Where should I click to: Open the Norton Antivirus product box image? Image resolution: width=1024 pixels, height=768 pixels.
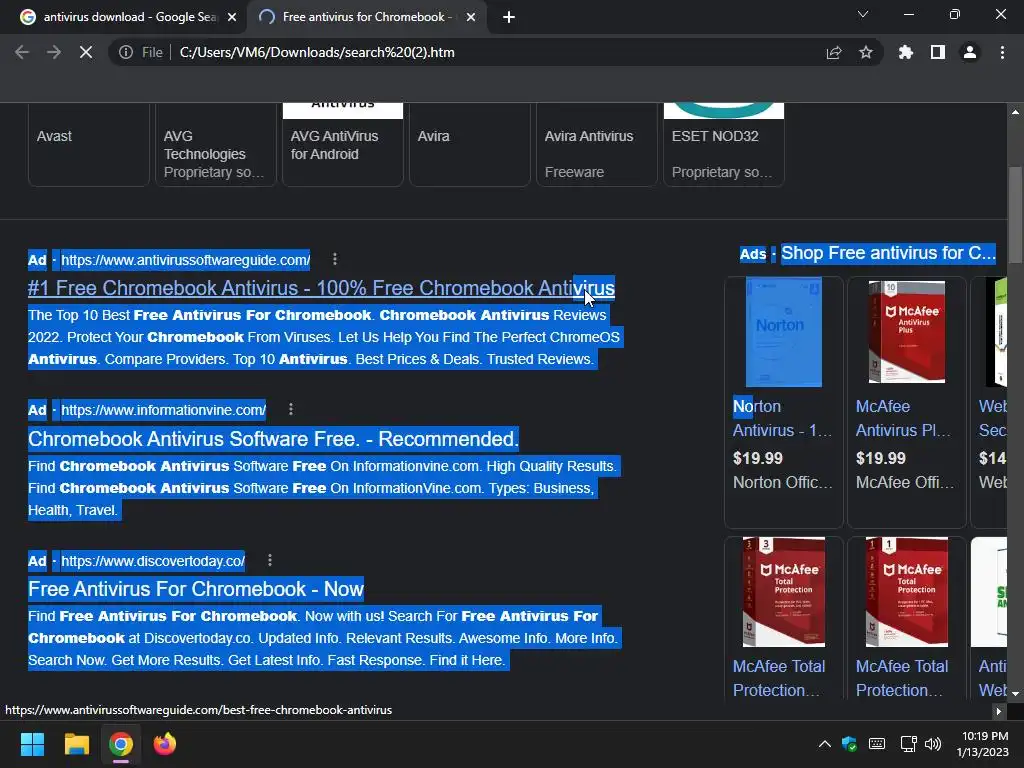tap(784, 332)
